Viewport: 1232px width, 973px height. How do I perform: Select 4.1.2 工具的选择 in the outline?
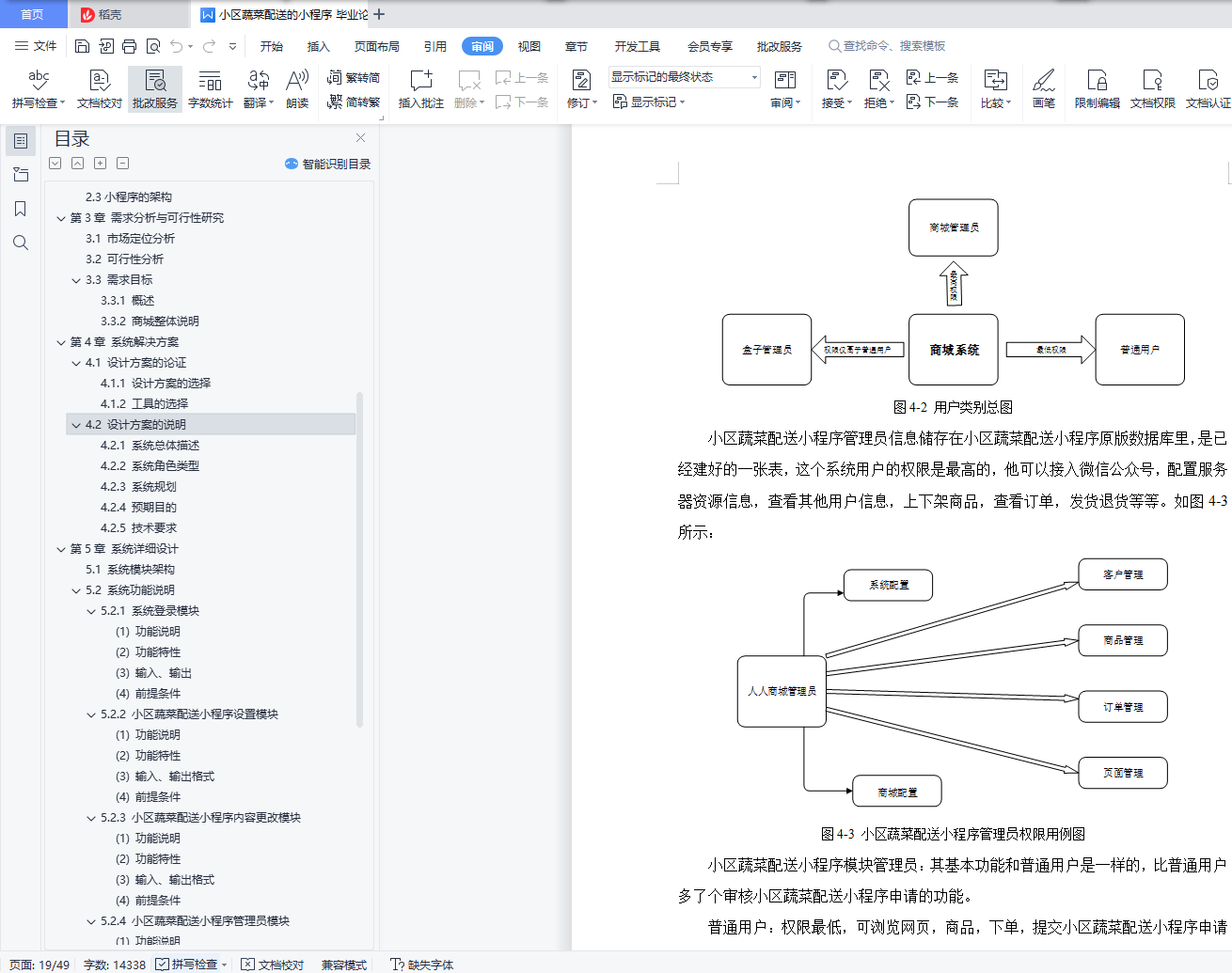144,404
